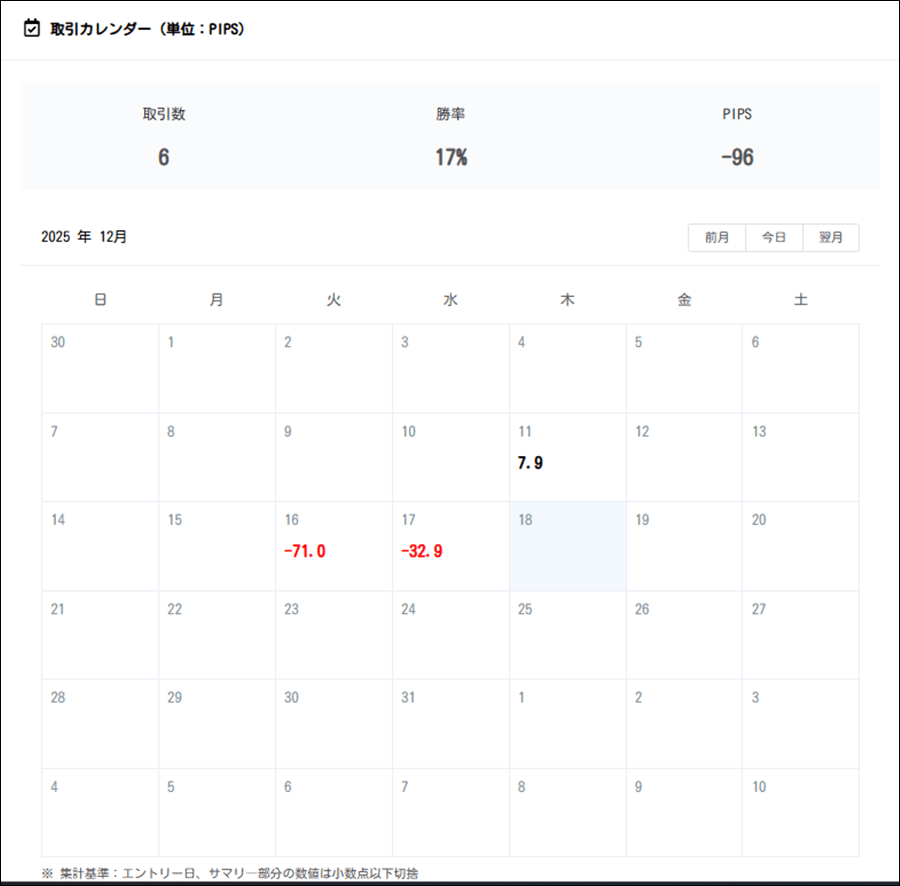This screenshot has height=886, width=900.
Task: Select December 11 cell showing 7.9
Action: point(567,457)
